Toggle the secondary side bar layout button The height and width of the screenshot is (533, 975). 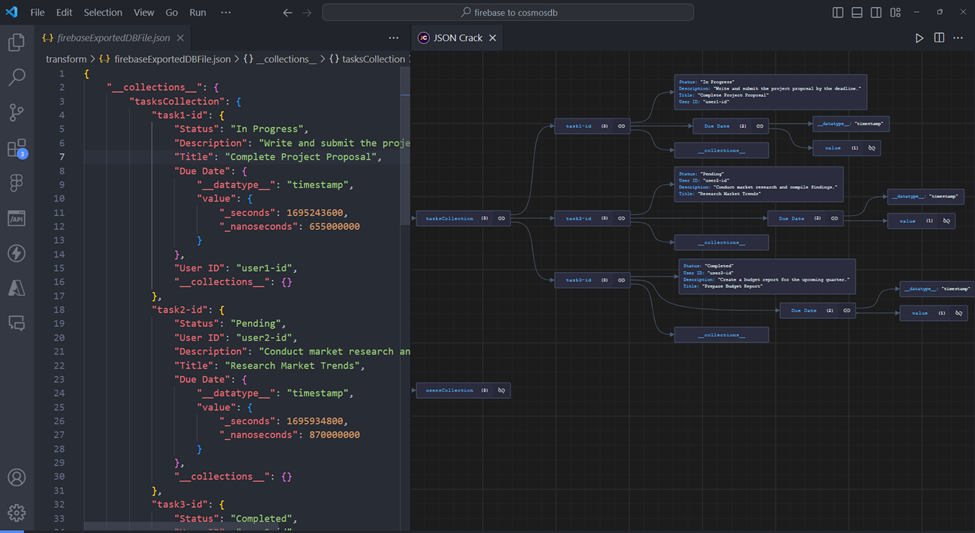point(876,13)
